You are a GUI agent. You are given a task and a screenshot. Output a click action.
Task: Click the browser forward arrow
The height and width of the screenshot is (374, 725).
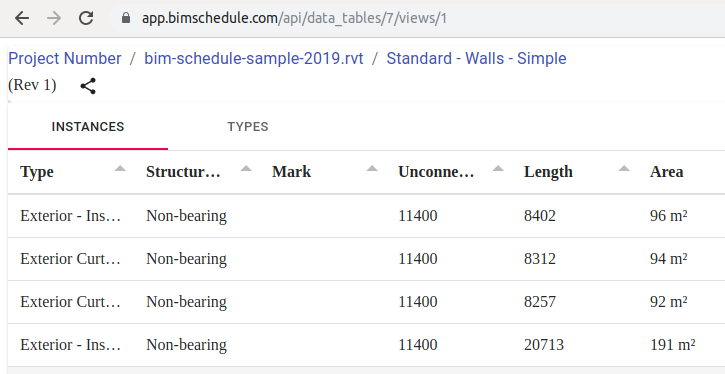[54, 18]
